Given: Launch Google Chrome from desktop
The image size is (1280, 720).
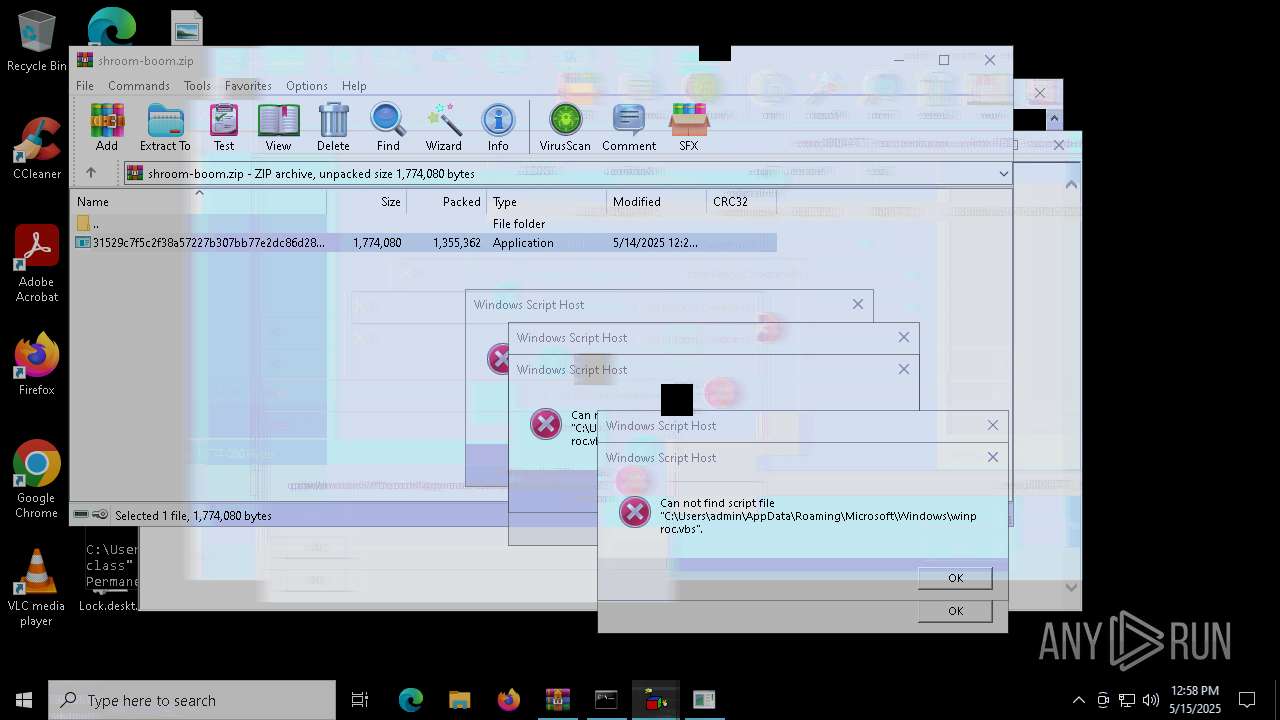Looking at the screenshot, I should (x=37, y=479).
